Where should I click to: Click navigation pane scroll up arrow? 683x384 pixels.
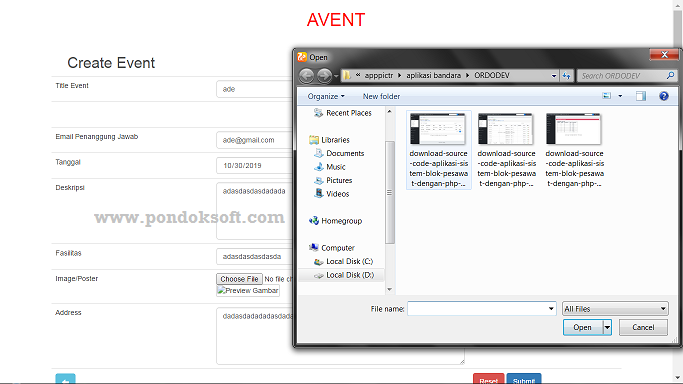[x=389, y=112]
